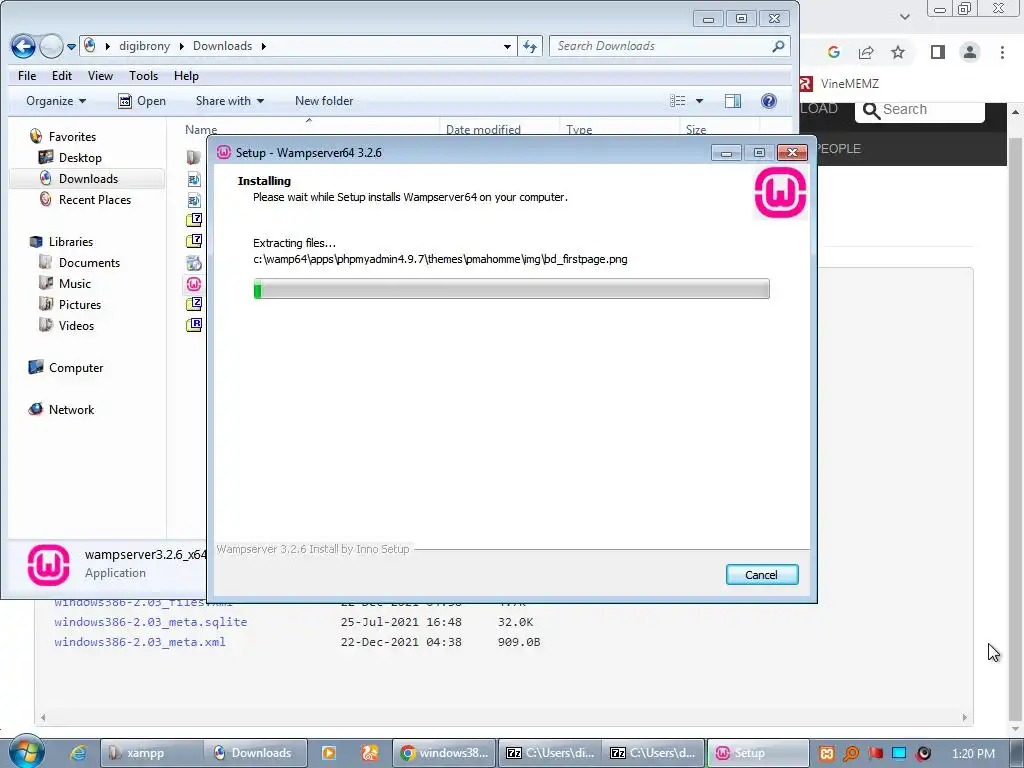Image resolution: width=1024 pixels, height=768 pixels.
Task: Click the horizontal scrollbar left arrow
Action: pyautogui.click(x=43, y=718)
